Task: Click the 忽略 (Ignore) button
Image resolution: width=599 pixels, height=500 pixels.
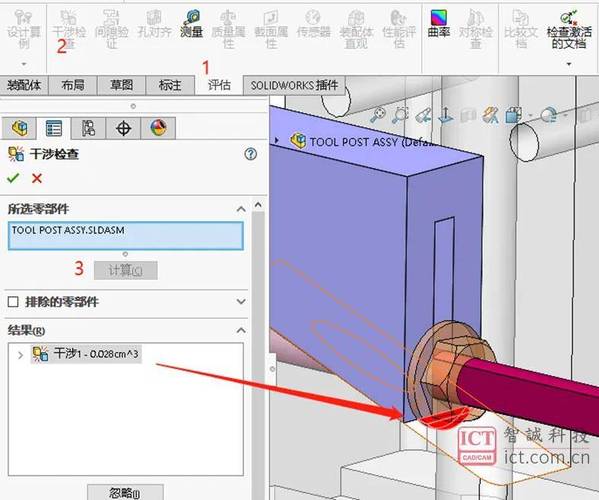Action: click(125, 492)
